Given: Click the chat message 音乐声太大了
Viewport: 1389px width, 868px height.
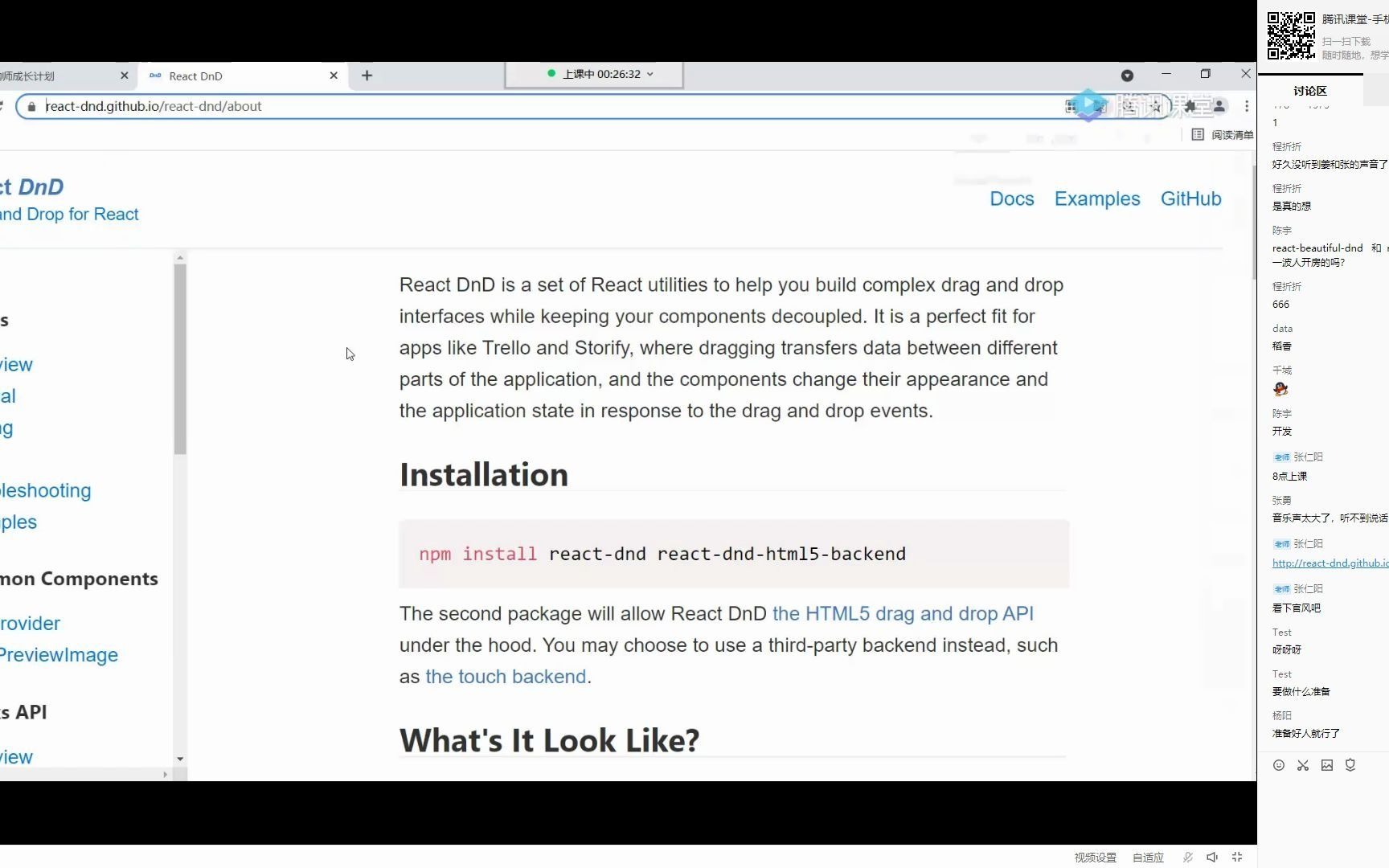Looking at the screenshot, I should click(1330, 518).
